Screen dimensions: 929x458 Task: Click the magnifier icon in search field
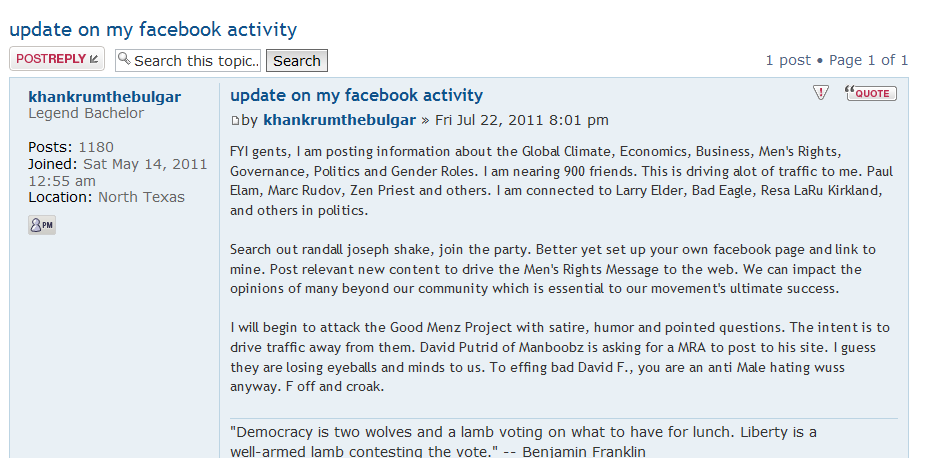click(x=124, y=58)
